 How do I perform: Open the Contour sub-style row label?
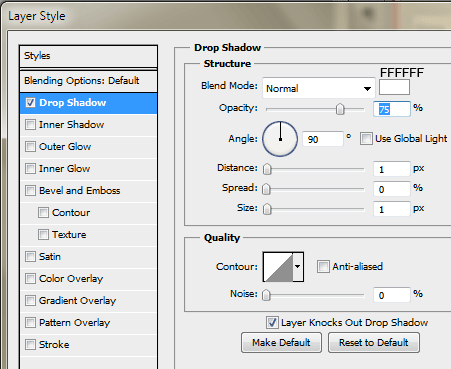(71, 213)
